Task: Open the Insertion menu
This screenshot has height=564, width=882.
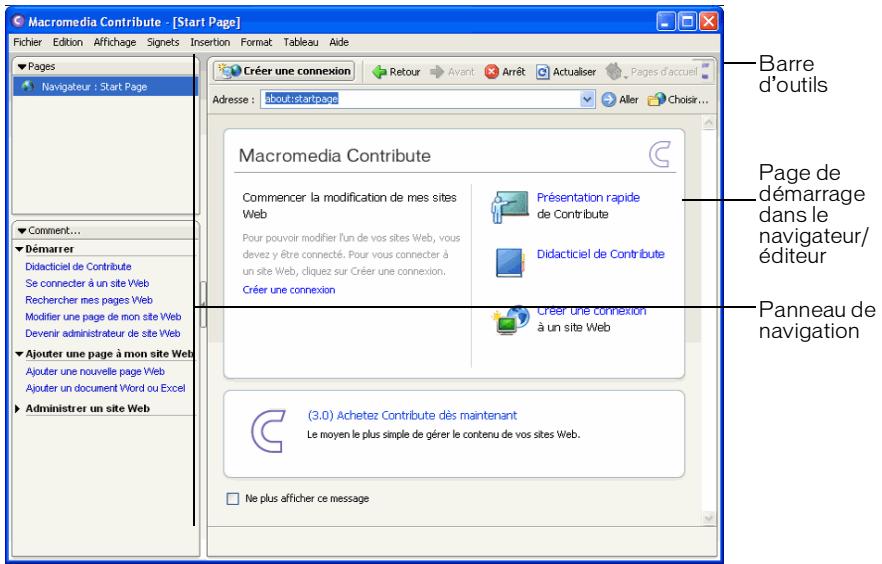Action: [x=210, y=42]
